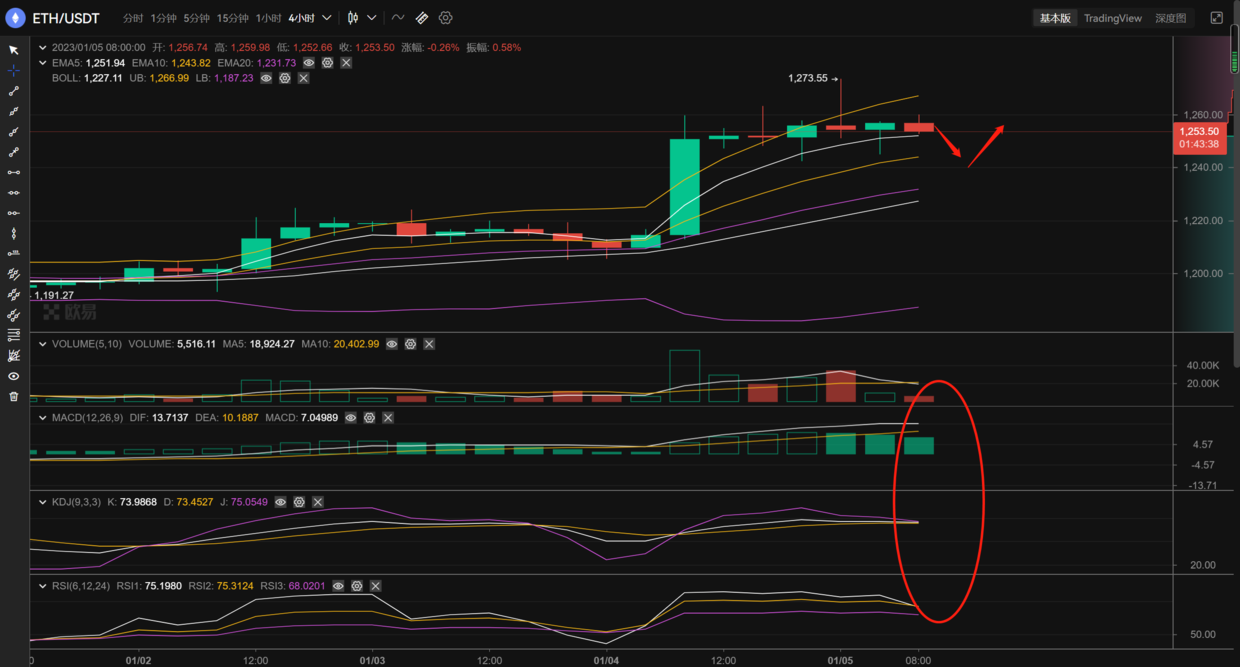The width and height of the screenshot is (1240, 667).
Task: Switch to the 5分钟 timeframe
Action: pyautogui.click(x=197, y=19)
